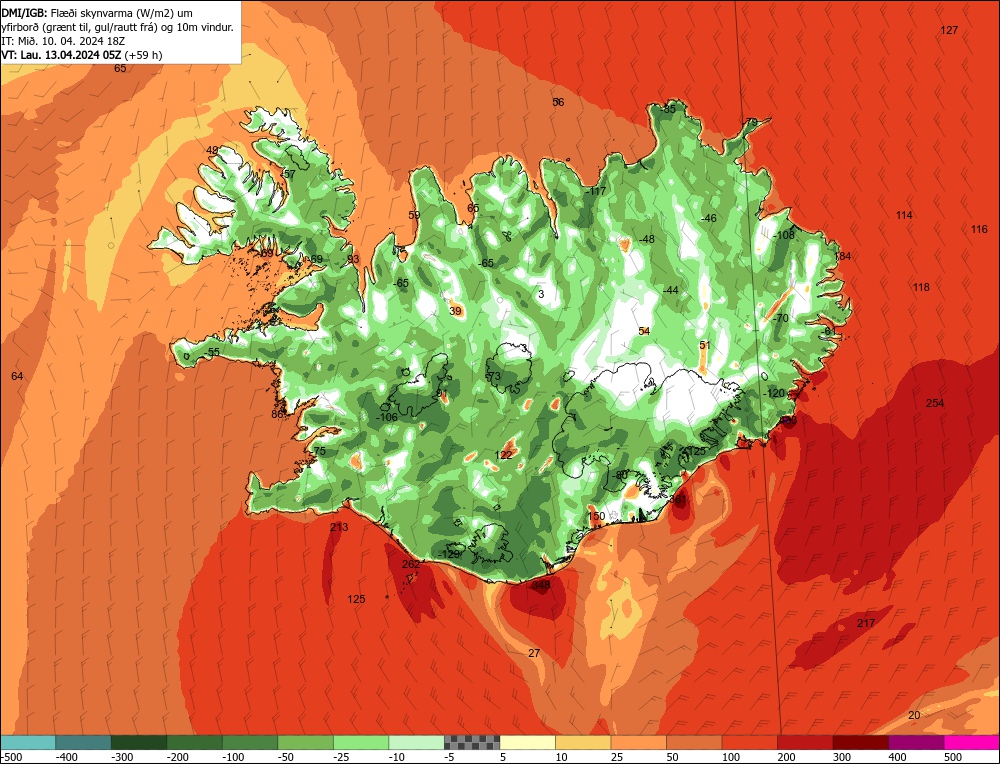Pick the 200 to 300 red legend swatch
1000x764 pixels.
tap(805, 742)
